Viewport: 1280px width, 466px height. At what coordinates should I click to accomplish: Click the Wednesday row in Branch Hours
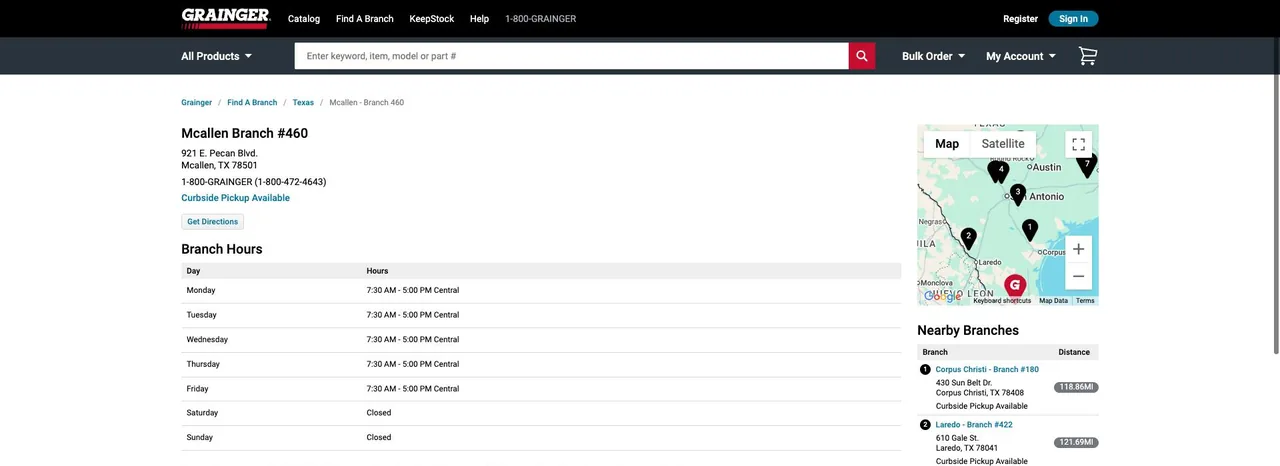(x=541, y=340)
